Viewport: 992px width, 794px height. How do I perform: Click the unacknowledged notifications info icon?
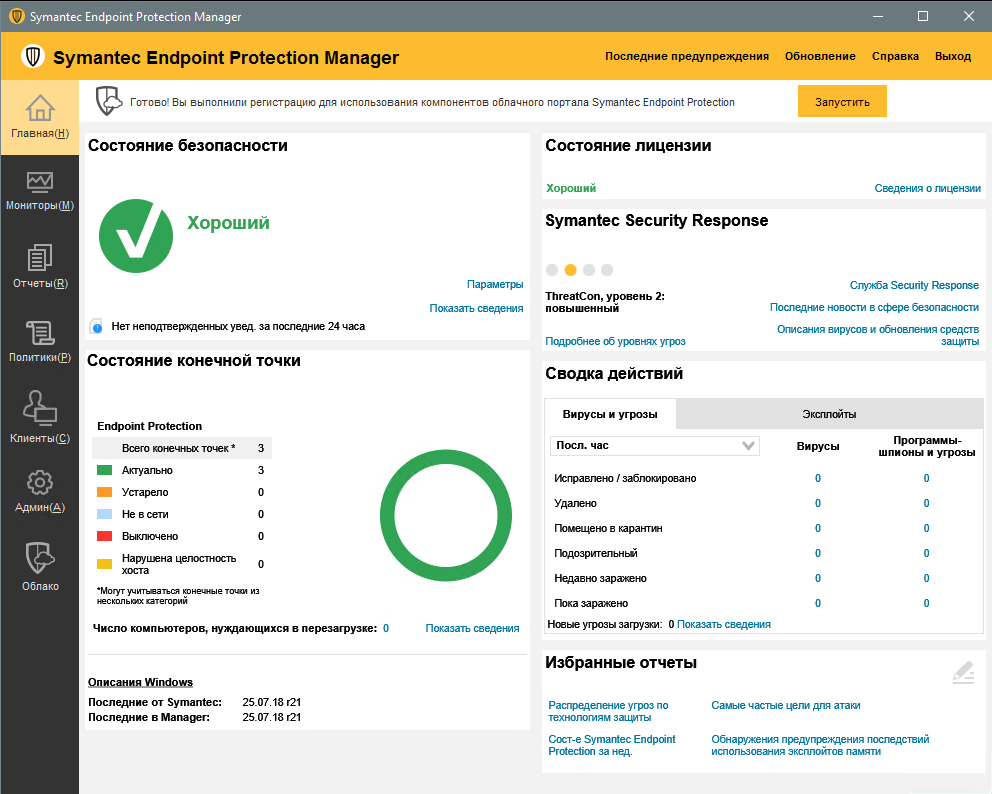tap(96, 326)
